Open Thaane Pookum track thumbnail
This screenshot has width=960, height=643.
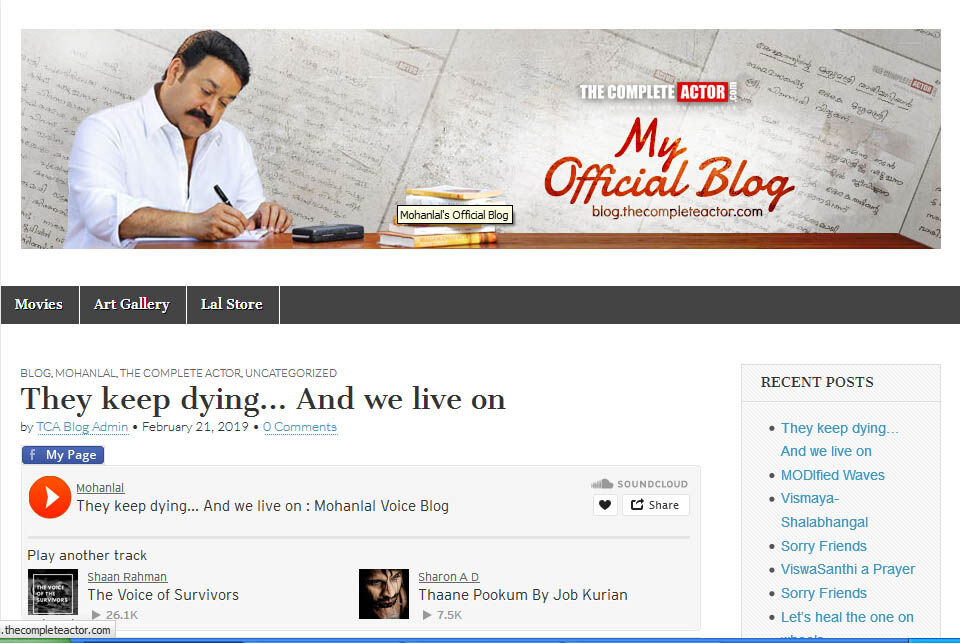tap(384, 593)
